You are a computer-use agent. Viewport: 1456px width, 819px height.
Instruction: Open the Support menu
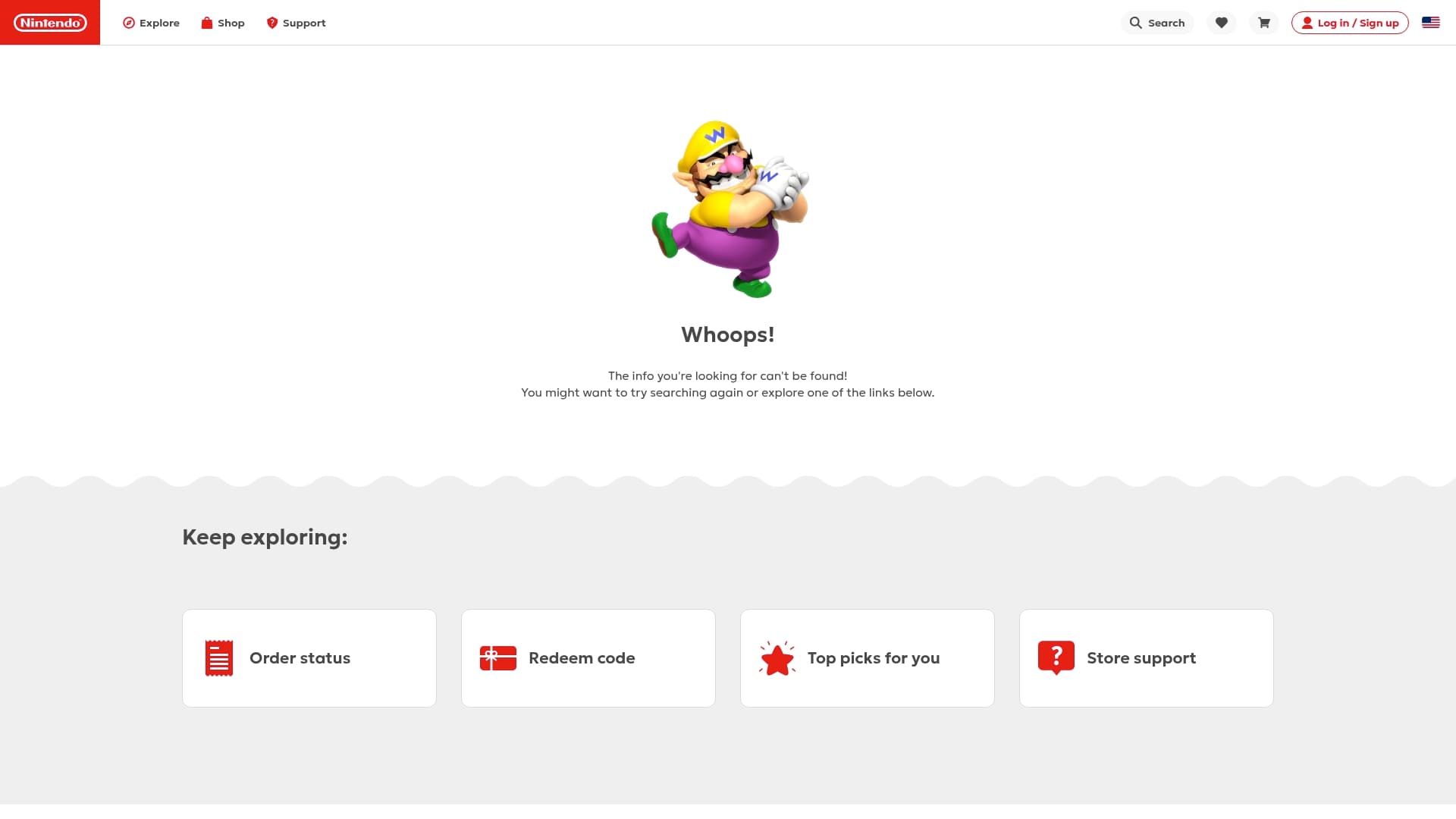pos(296,23)
